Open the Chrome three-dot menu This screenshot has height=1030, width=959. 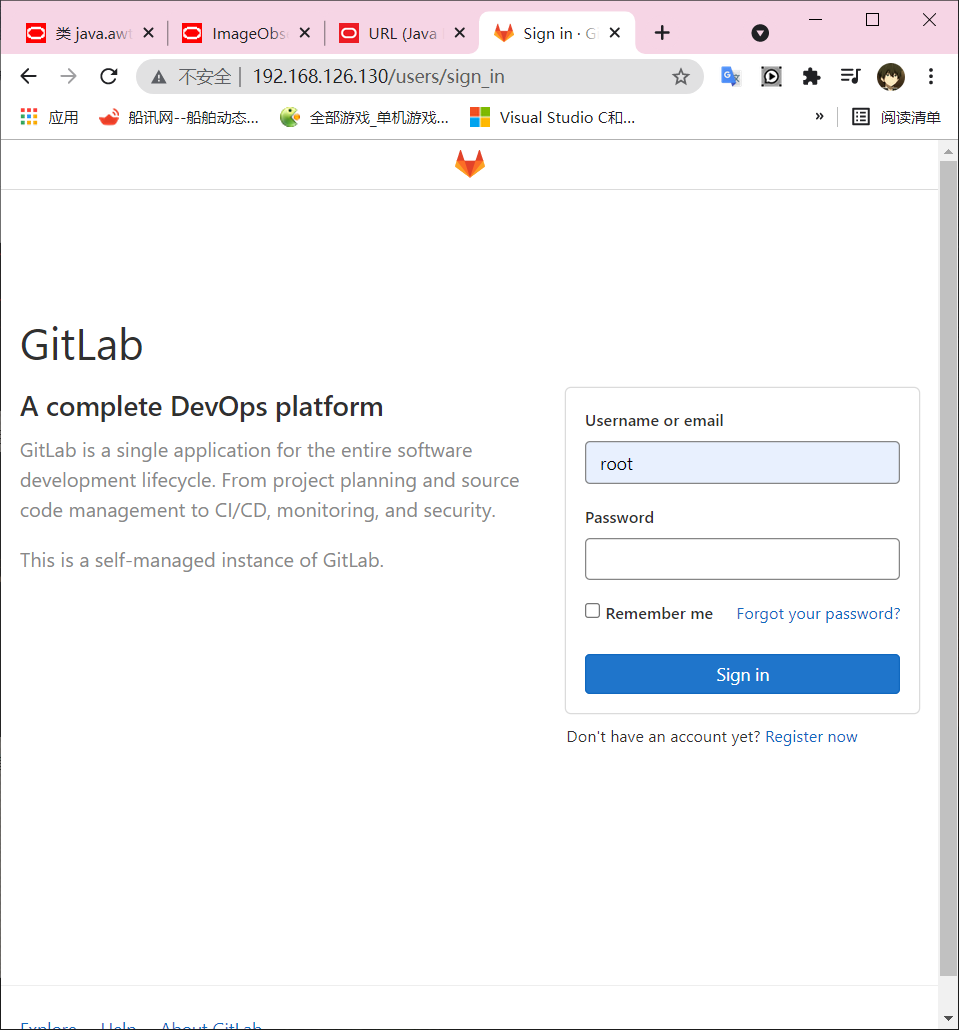(x=931, y=77)
